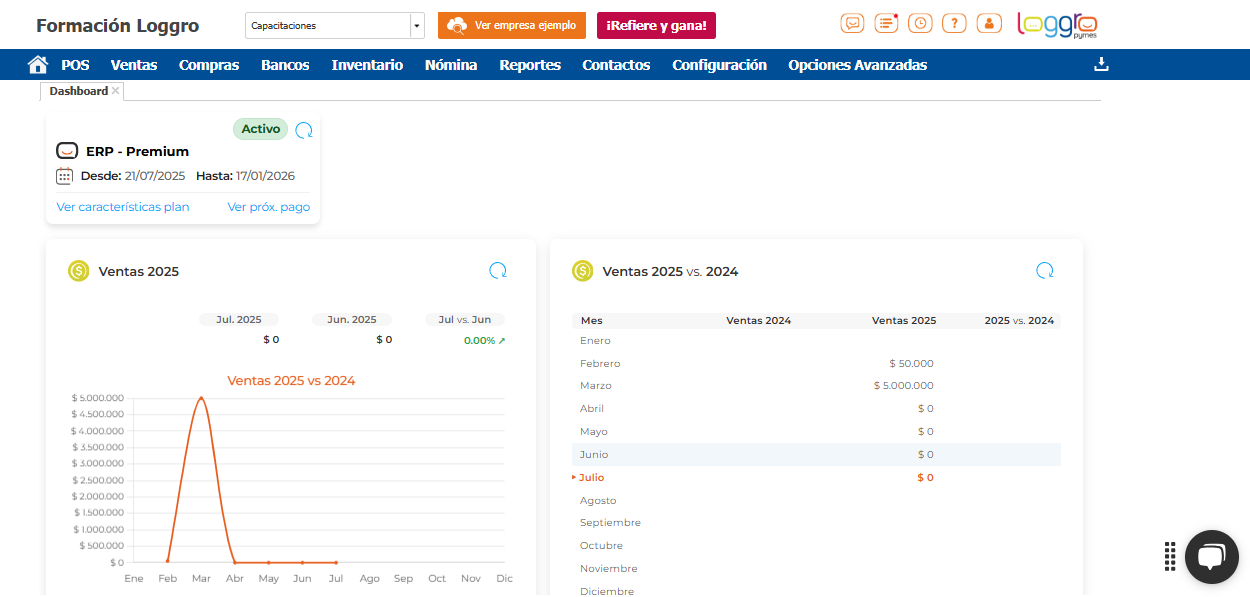Viewport: 1250px width, 597px height.
Task: Click the Ver empresa ejemplo button
Action: (512, 25)
